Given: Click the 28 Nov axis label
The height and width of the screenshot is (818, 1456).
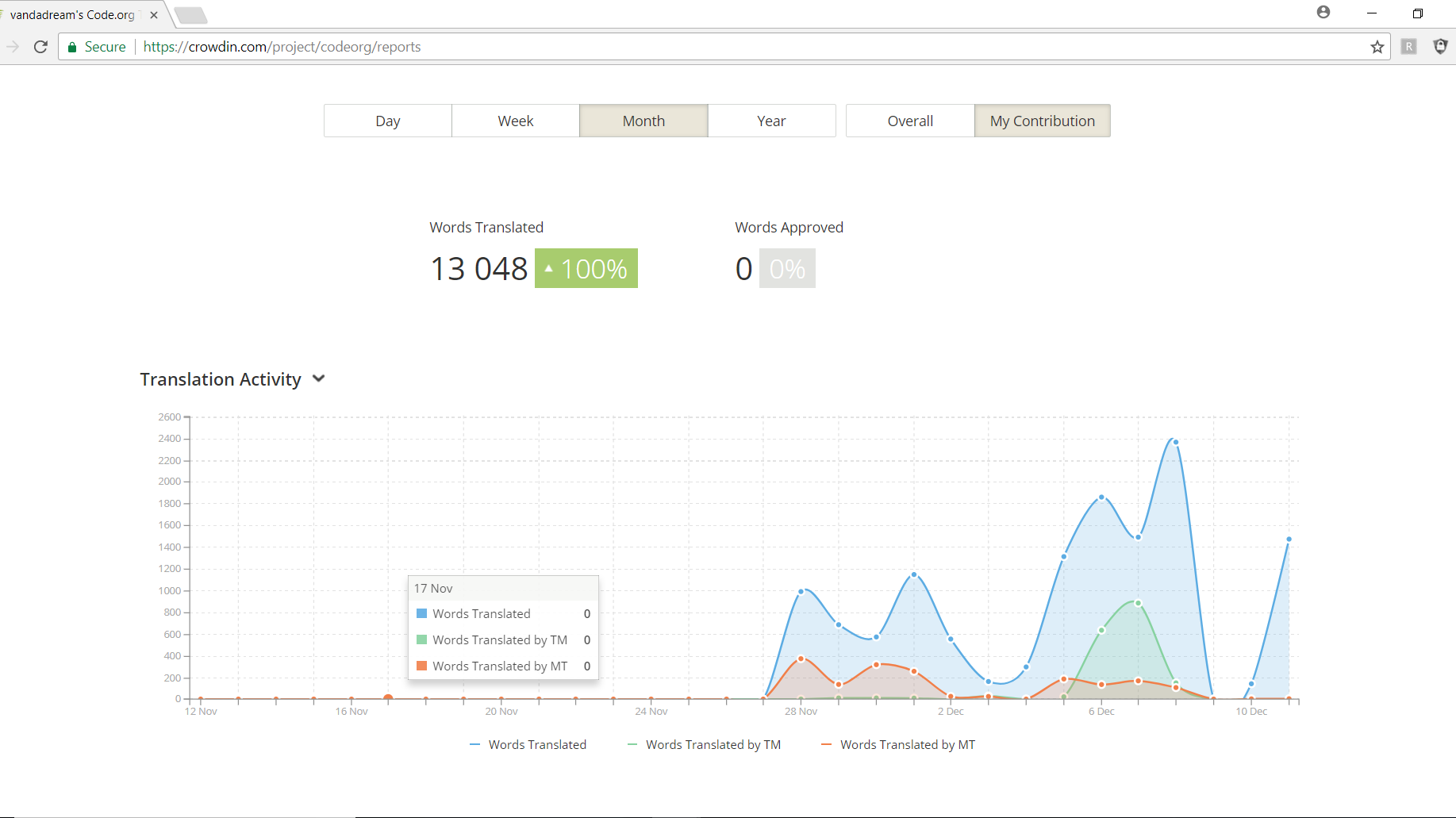Looking at the screenshot, I should pyautogui.click(x=801, y=711).
